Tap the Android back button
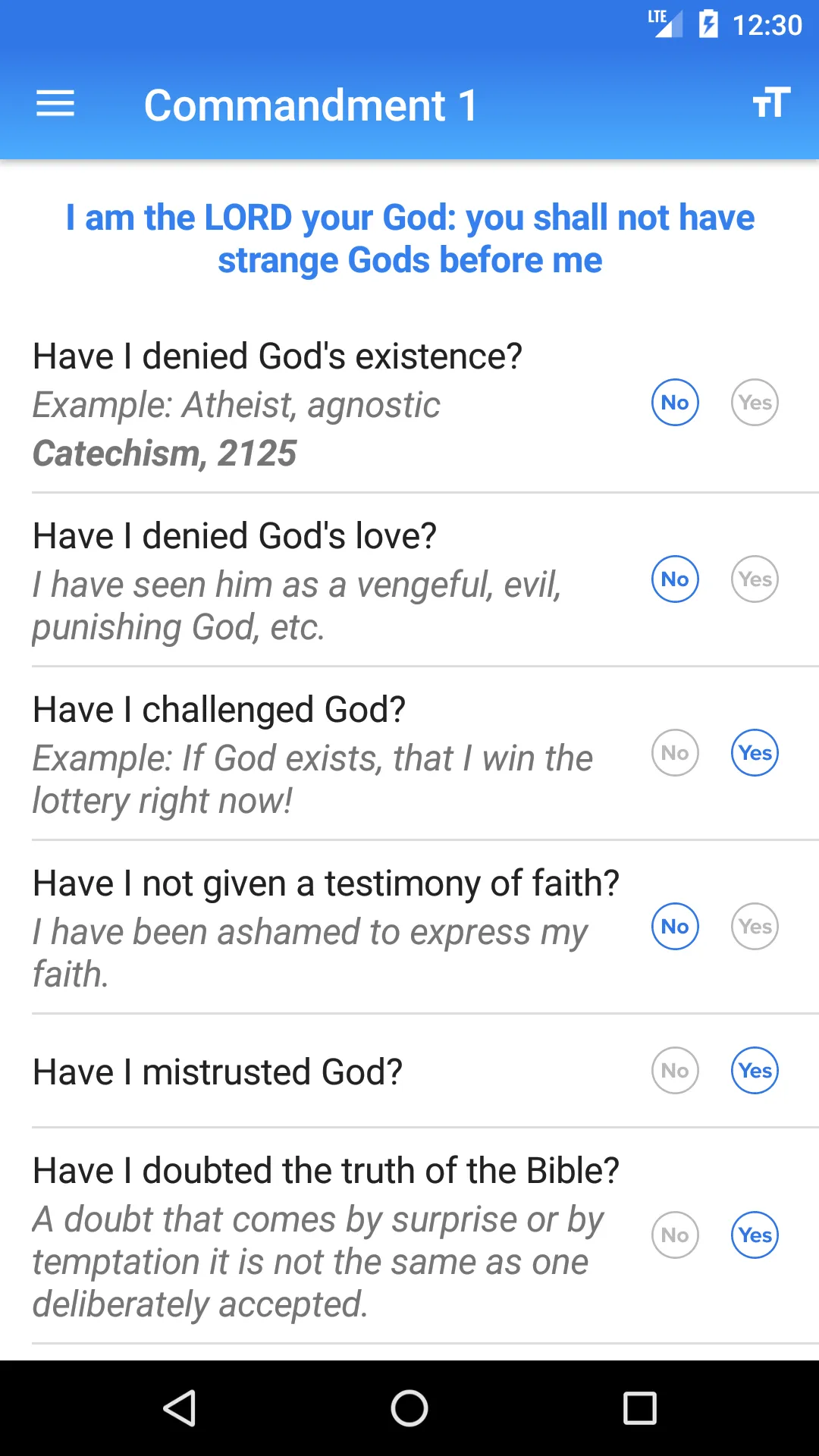 click(x=180, y=1408)
